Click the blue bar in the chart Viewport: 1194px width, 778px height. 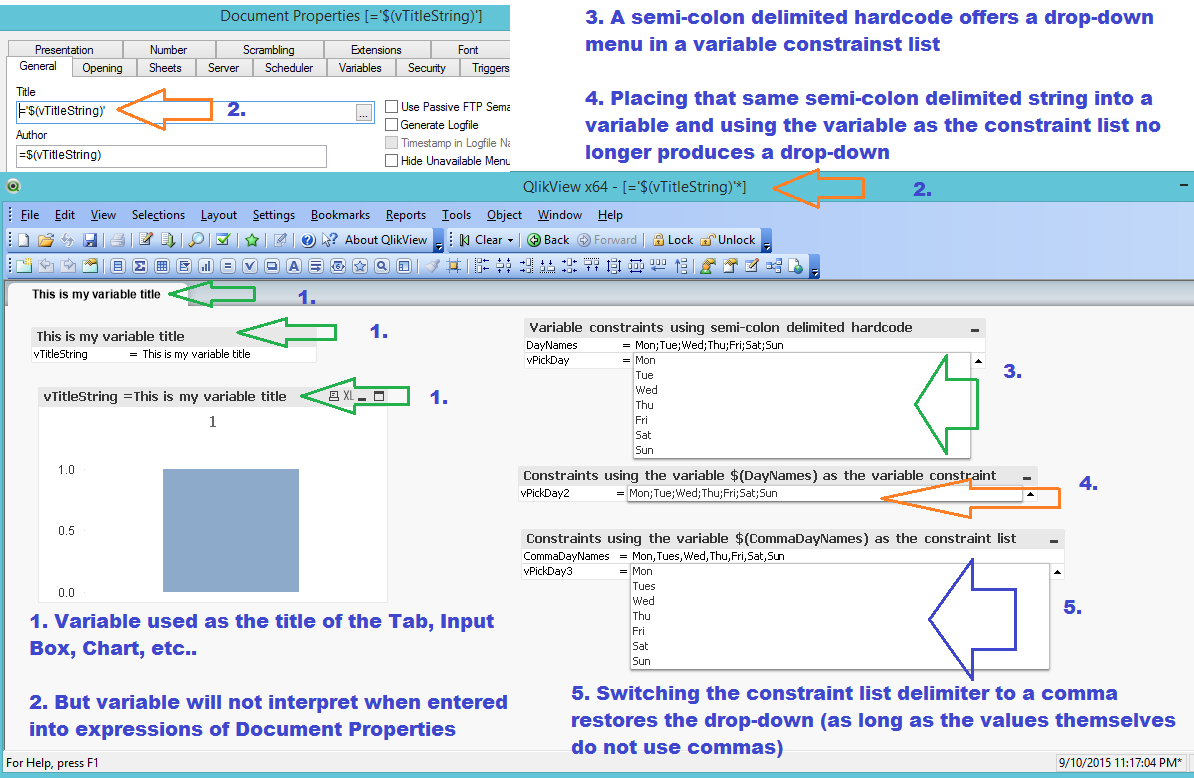coord(231,530)
